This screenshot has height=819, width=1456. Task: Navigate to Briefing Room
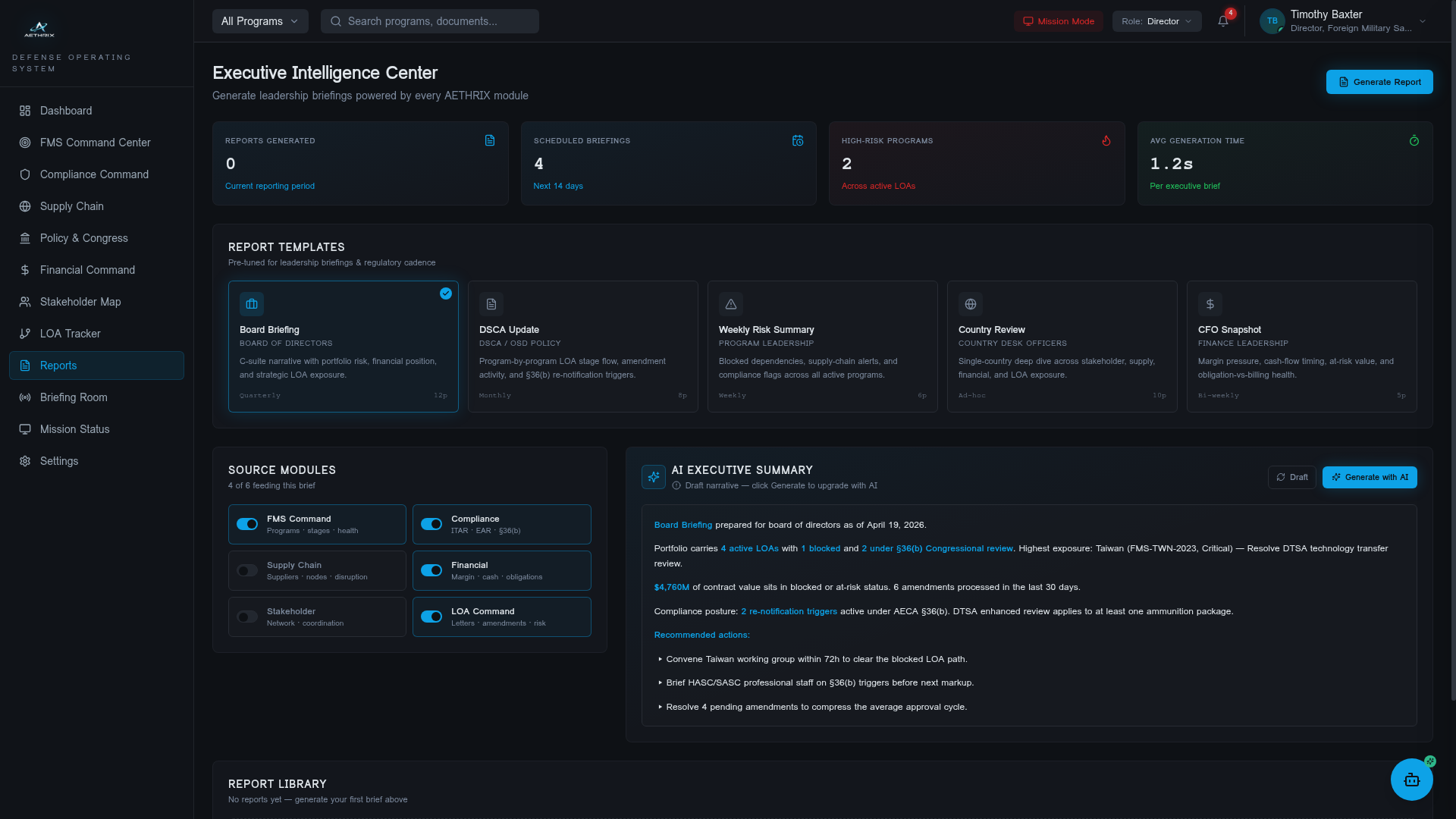click(x=96, y=397)
